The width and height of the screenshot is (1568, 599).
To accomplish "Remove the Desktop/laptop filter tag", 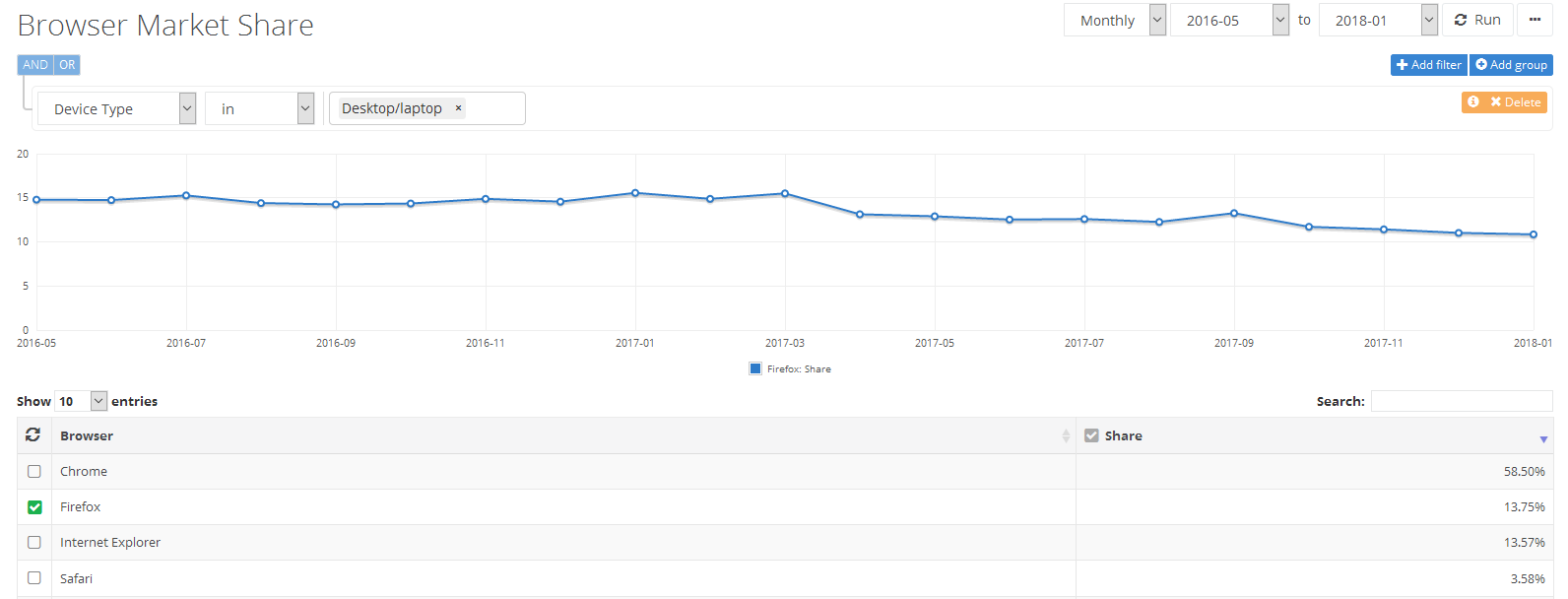I will coord(458,108).
